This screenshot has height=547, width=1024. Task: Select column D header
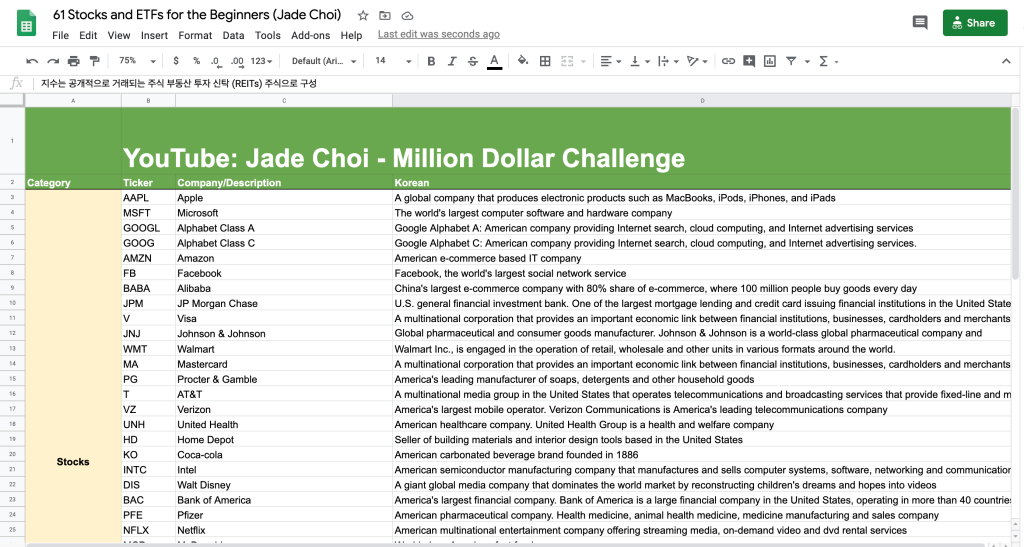tap(702, 101)
